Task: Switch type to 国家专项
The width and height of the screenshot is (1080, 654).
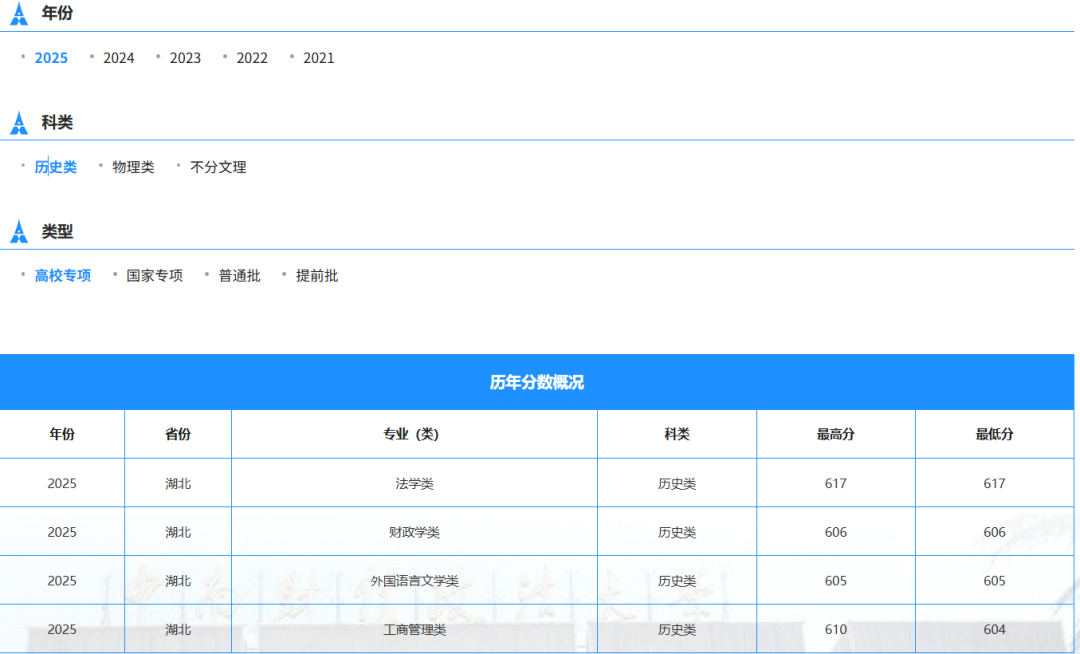Action: click(154, 275)
